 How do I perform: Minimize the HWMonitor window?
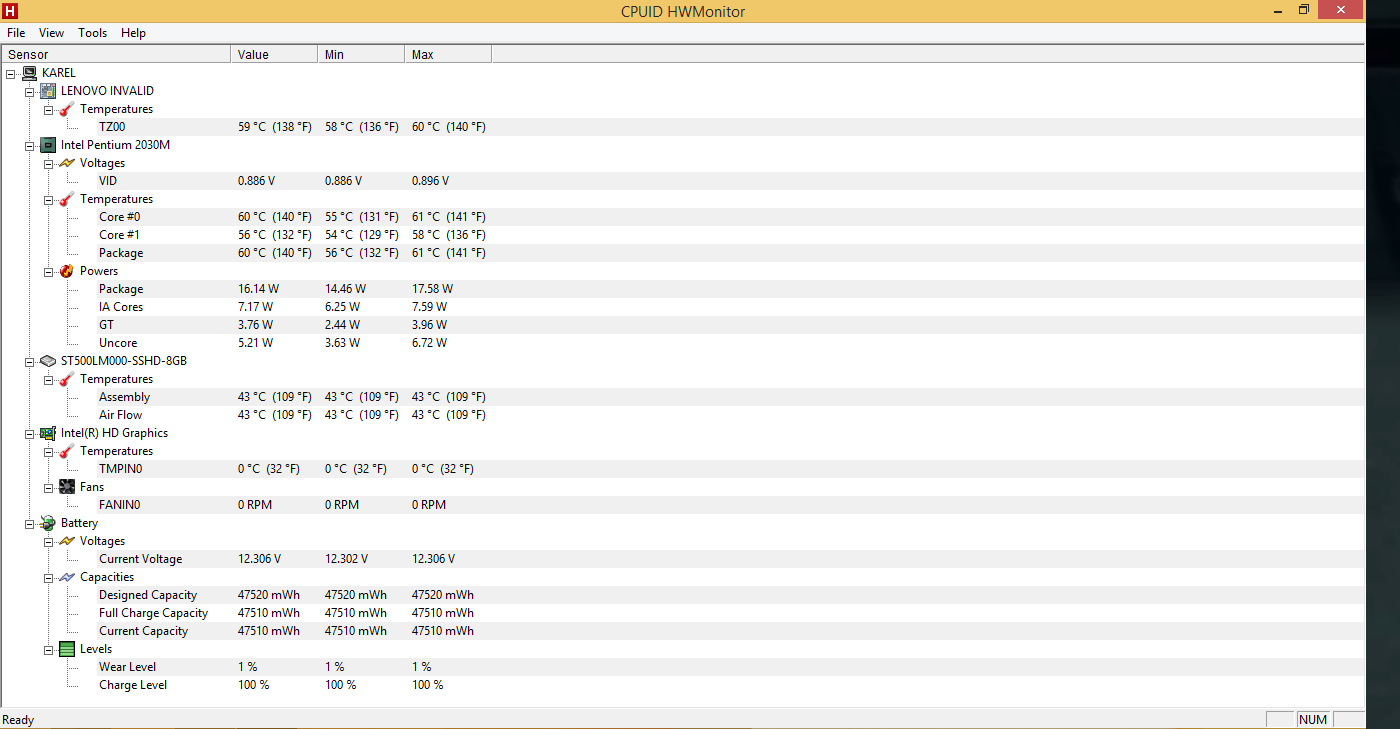coord(1277,10)
